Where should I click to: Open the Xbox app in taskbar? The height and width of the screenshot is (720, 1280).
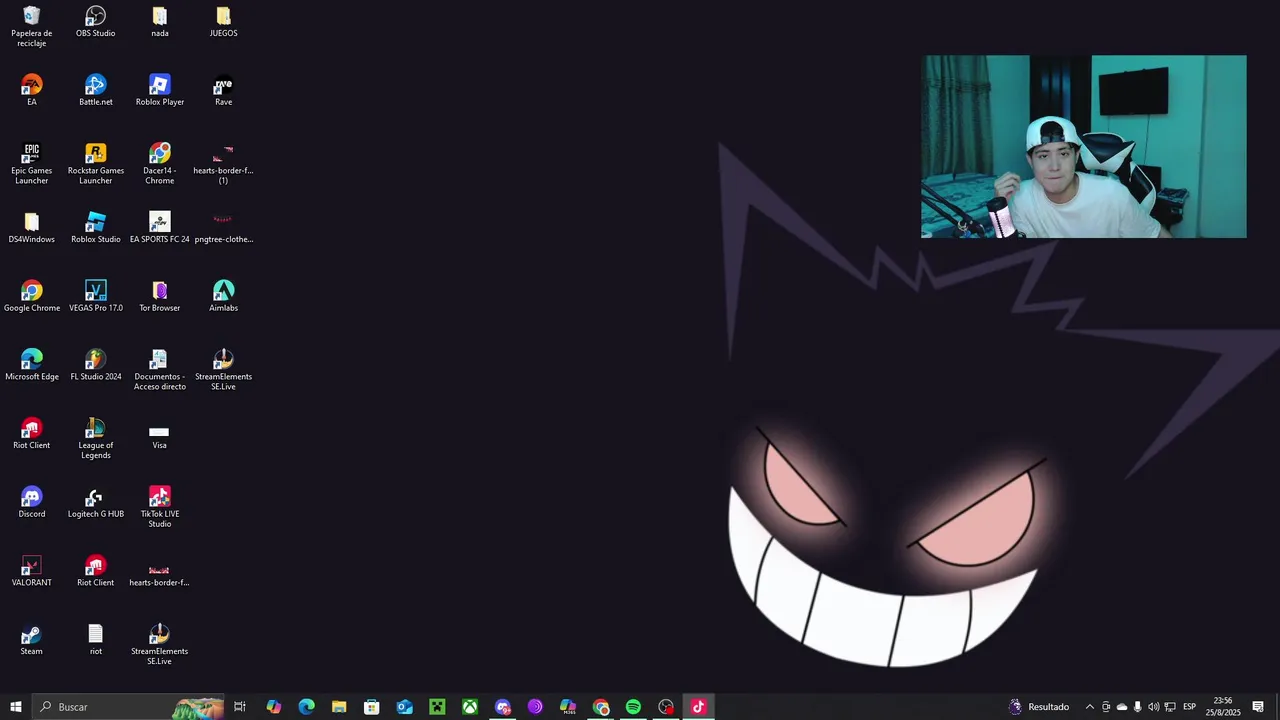(x=470, y=707)
